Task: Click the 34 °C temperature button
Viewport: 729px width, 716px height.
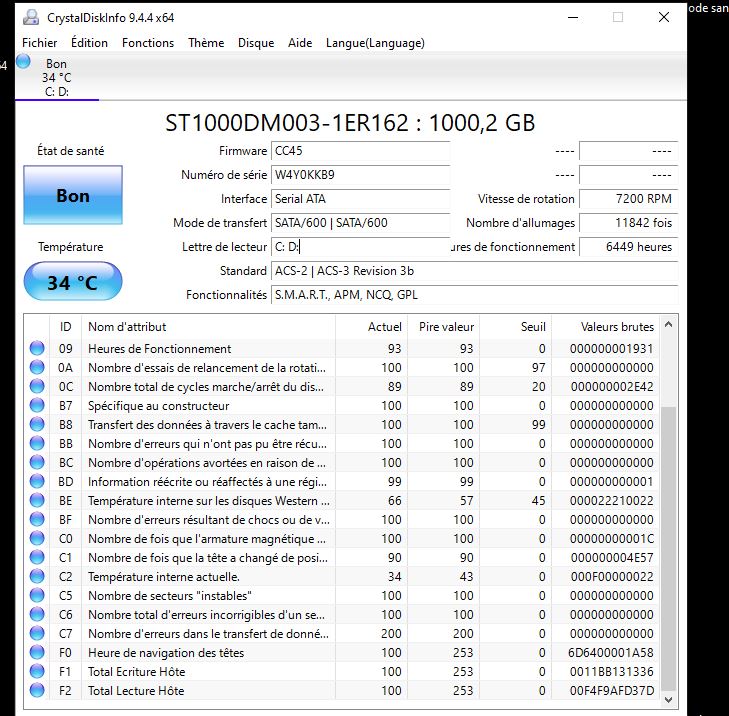Action: pos(73,282)
